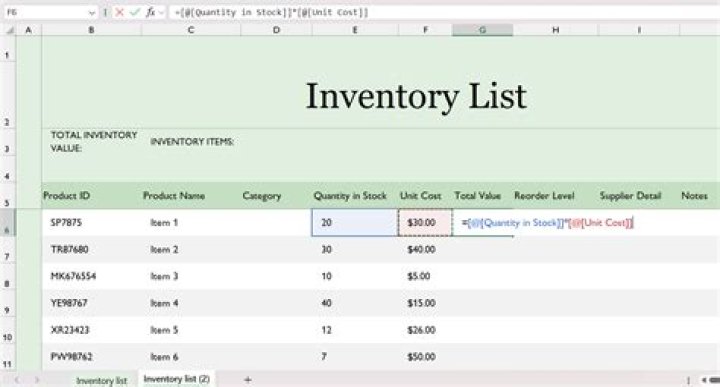Image resolution: width=720 pixels, height=387 pixels.
Task: Select quantity cell showing 20
Action: pos(355,223)
